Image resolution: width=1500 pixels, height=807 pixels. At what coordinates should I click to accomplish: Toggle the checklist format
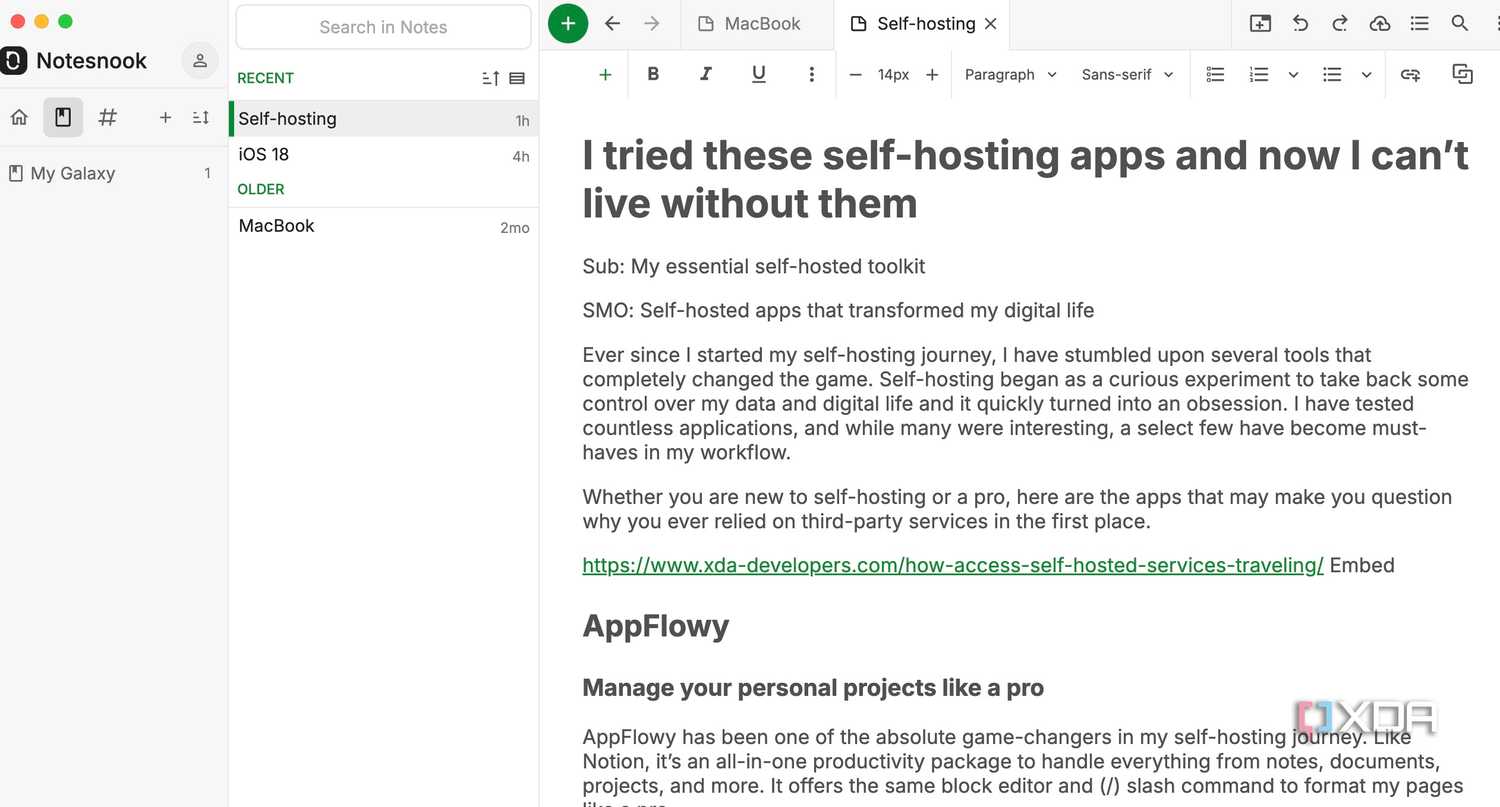click(x=1216, y=75)
